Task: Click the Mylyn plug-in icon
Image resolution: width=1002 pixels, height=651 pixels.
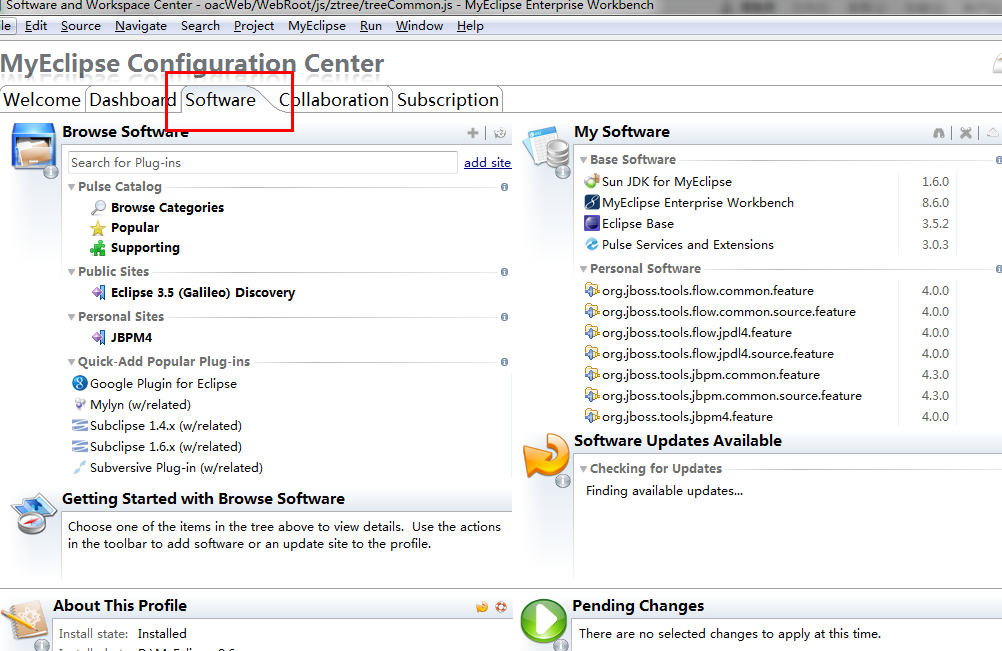Action: (79, 404)
